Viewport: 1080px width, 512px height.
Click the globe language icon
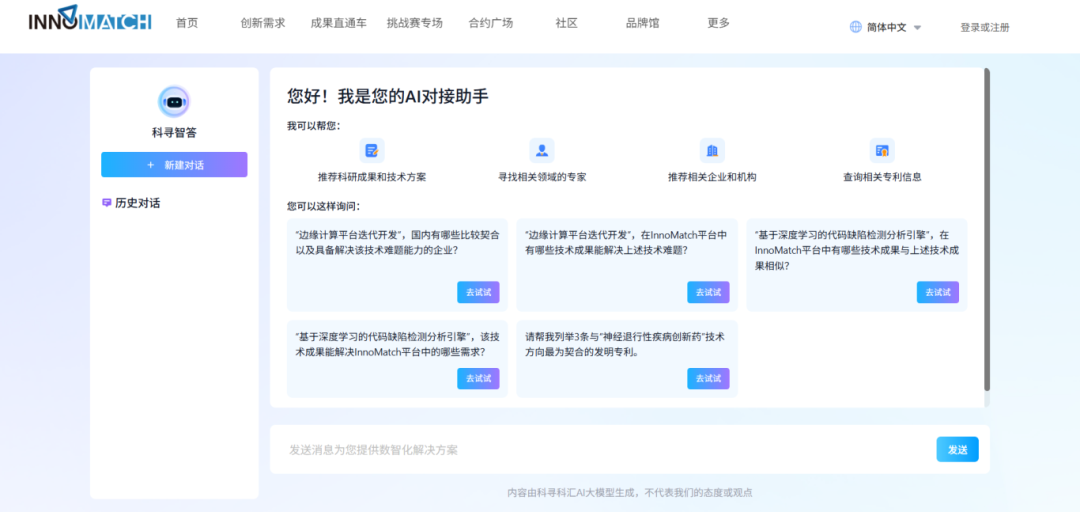click(856, 27)
